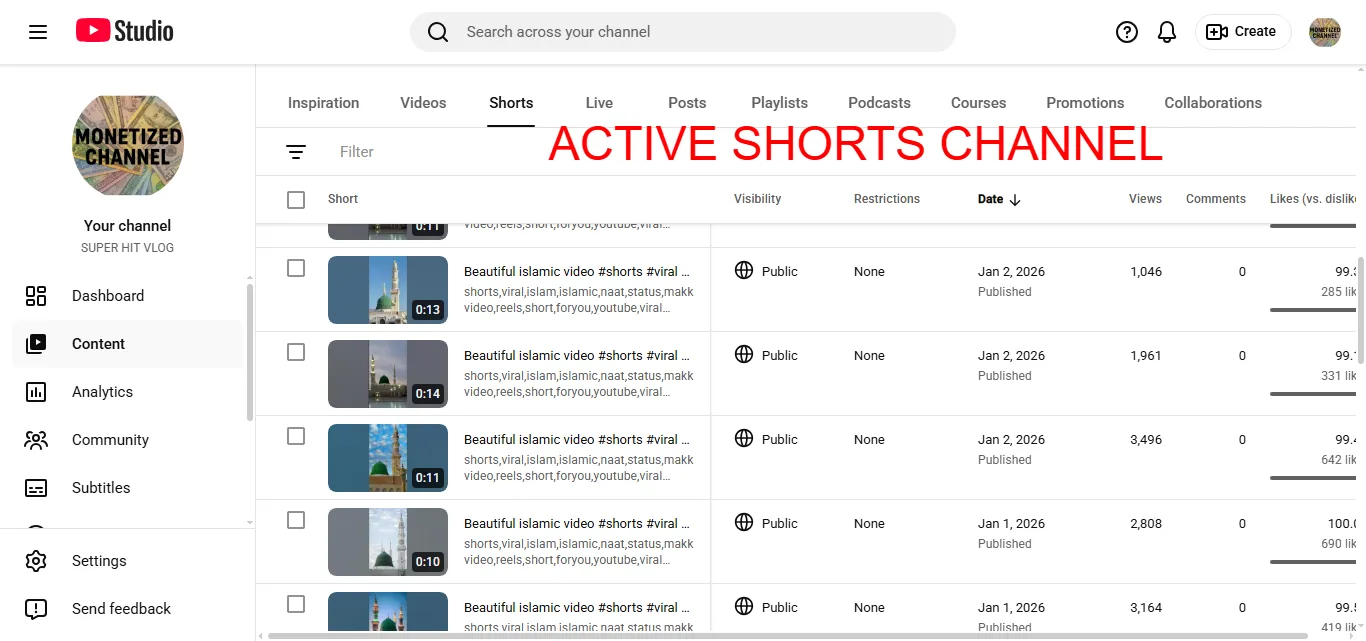1366x641 pixels.
Task: Open Content in the sidebar
Action: pos(128,344)
